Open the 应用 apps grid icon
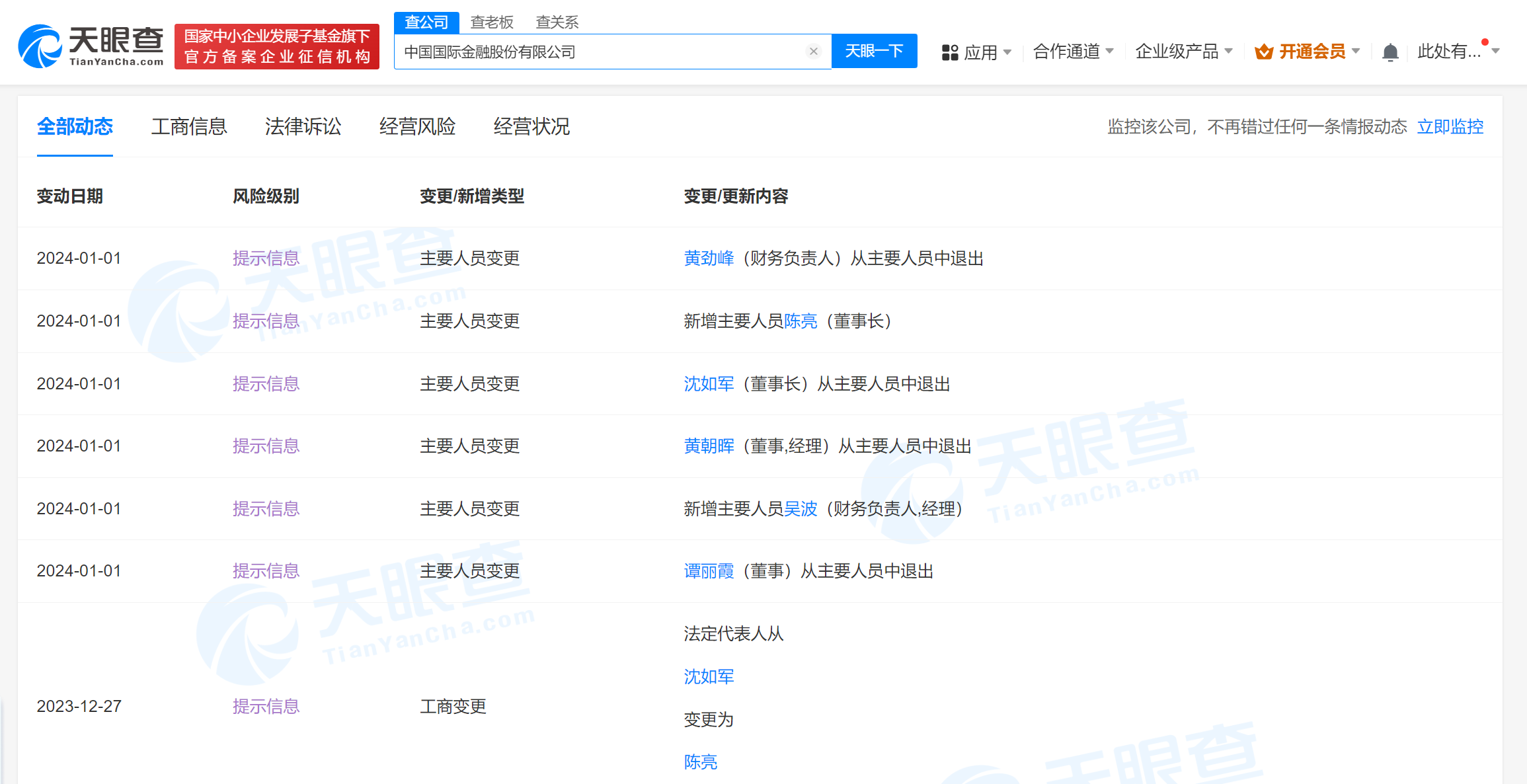The image size is (1527, 784). 950,52
